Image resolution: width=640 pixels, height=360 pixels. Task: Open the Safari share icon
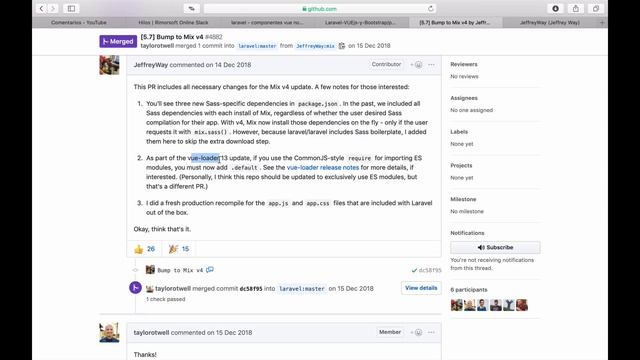point(576,9)
